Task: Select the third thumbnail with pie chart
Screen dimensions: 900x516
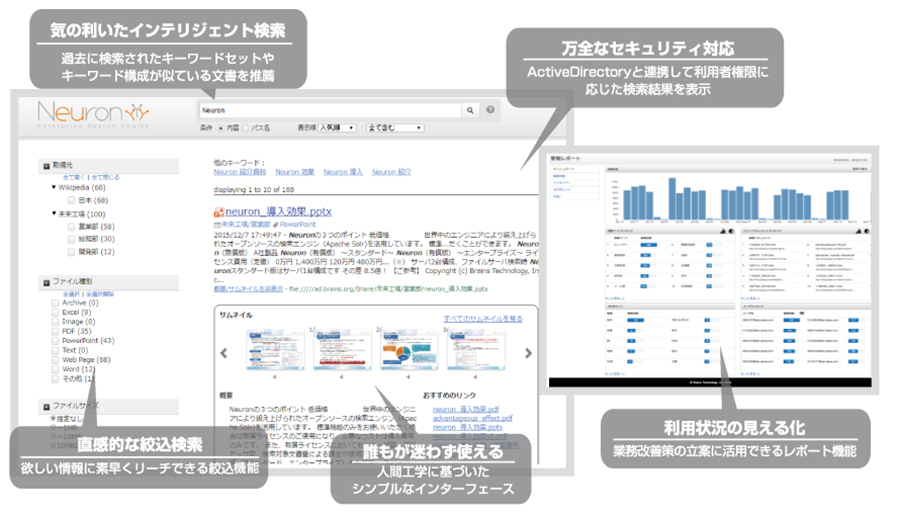Action: coord(409,349)
